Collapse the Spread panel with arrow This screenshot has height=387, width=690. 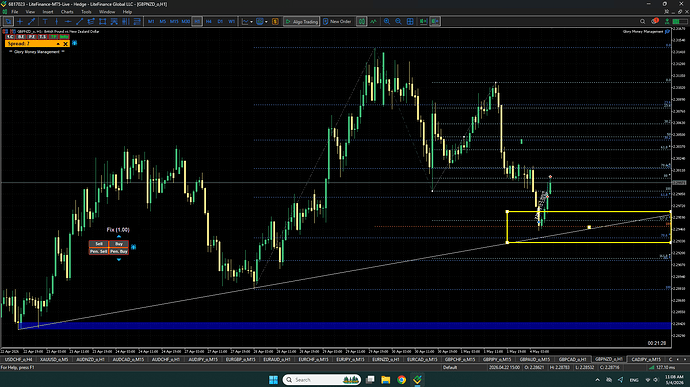click(58, 44)
